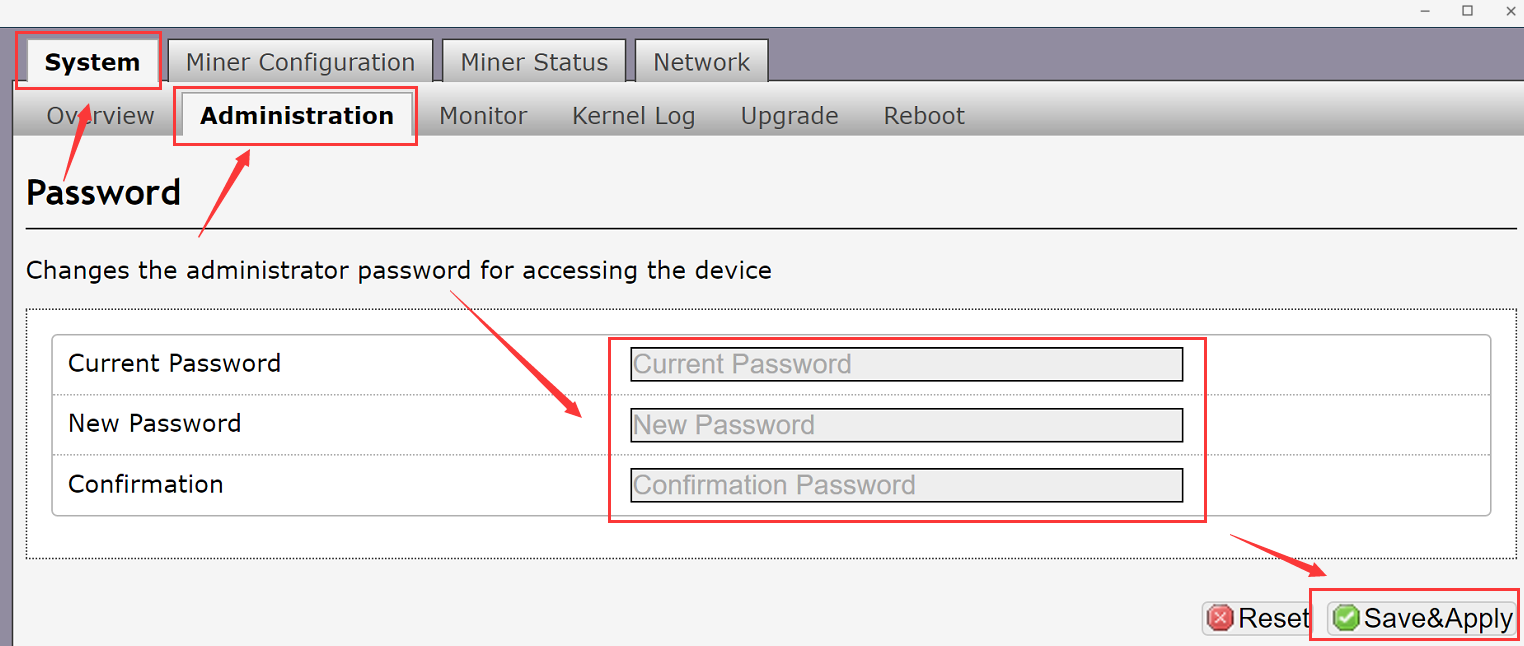Click Reboot to restart the device
The image size is (1524, 646).
[x=923, y=115]
